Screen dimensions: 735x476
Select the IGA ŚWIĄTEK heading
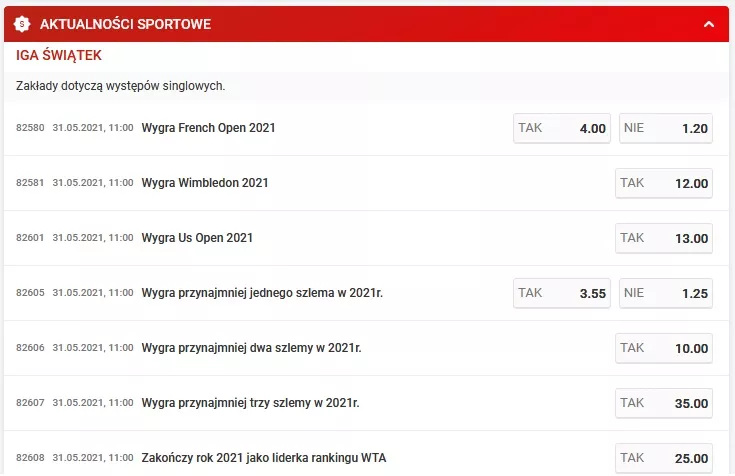[59, 55]
